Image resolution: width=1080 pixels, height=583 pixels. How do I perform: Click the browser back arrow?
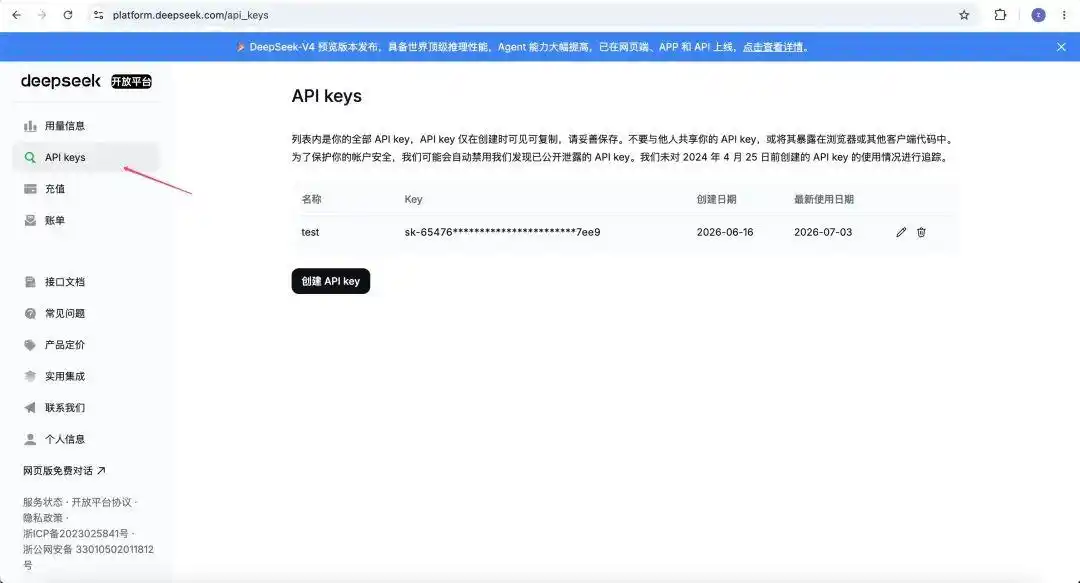coord(17,14)
